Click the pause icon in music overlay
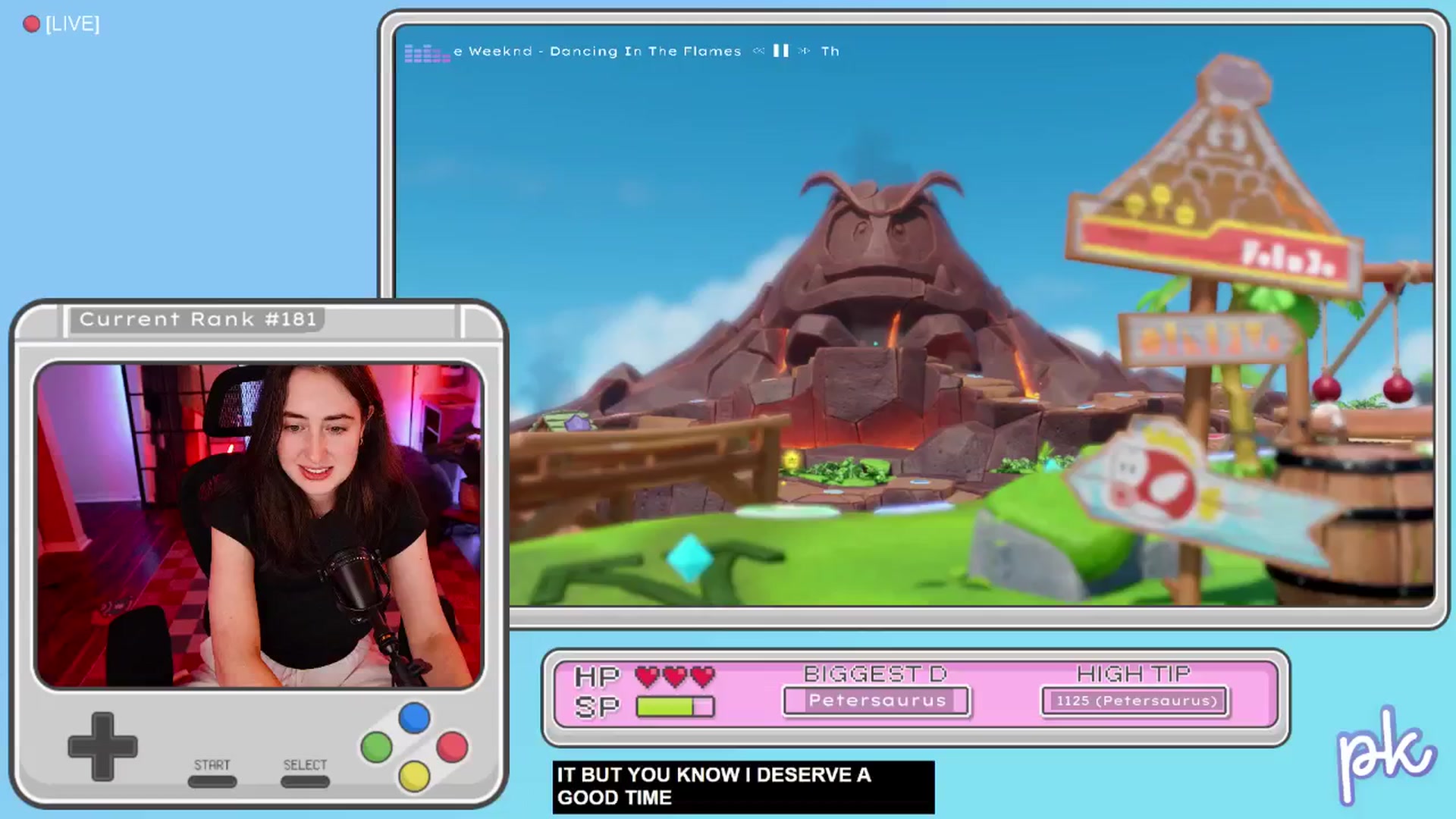 point(781,51)
